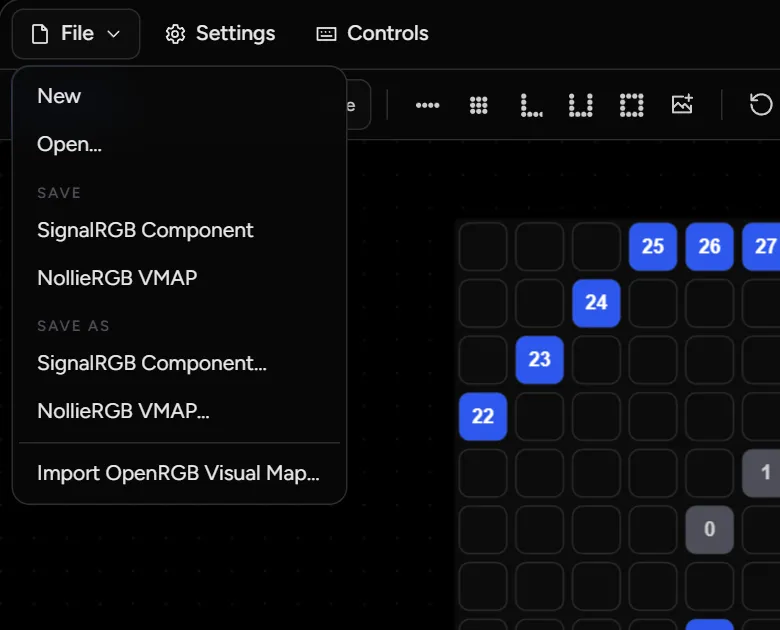Screen dimensions: 780x630
Task: Select LED cell 27 in grid
Action: point(761,246)
